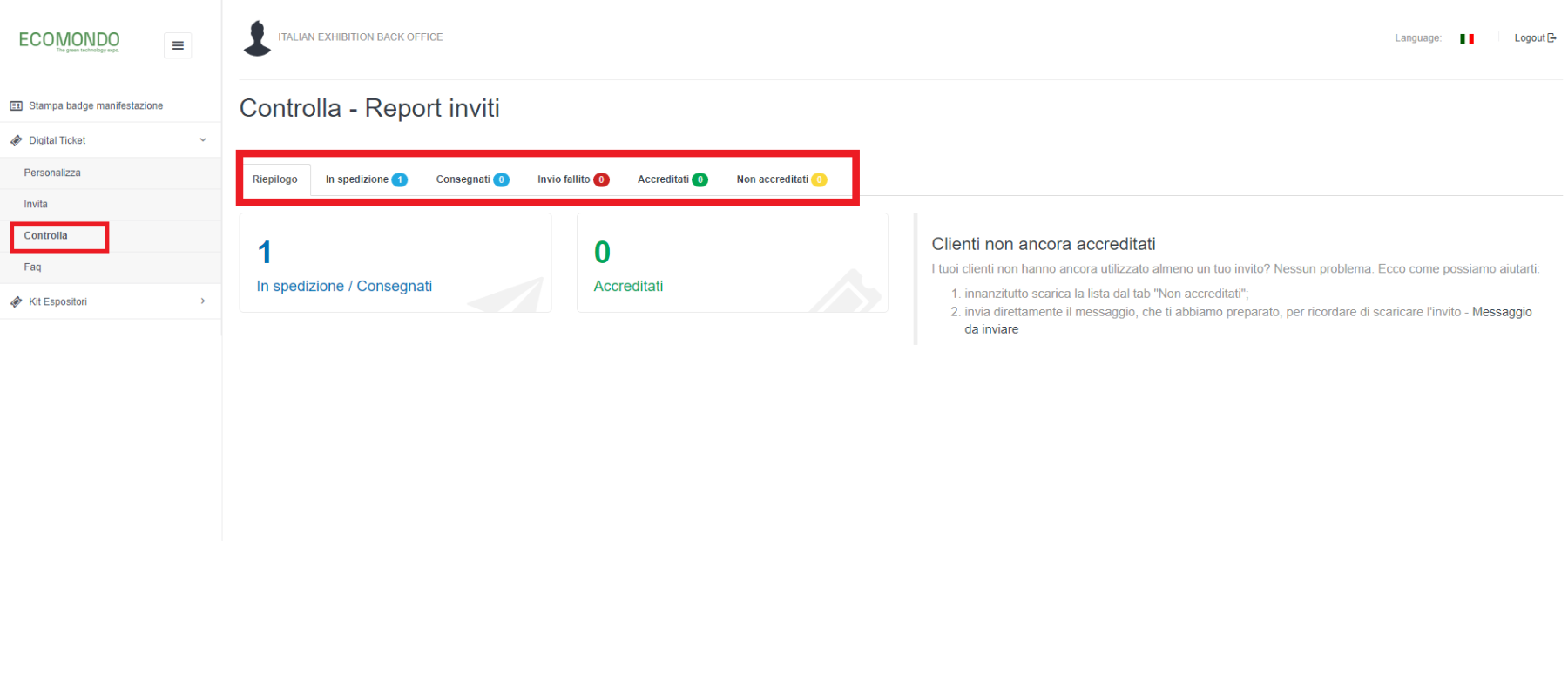Click the user avatar silhouette icon

[x=257, y=38]
